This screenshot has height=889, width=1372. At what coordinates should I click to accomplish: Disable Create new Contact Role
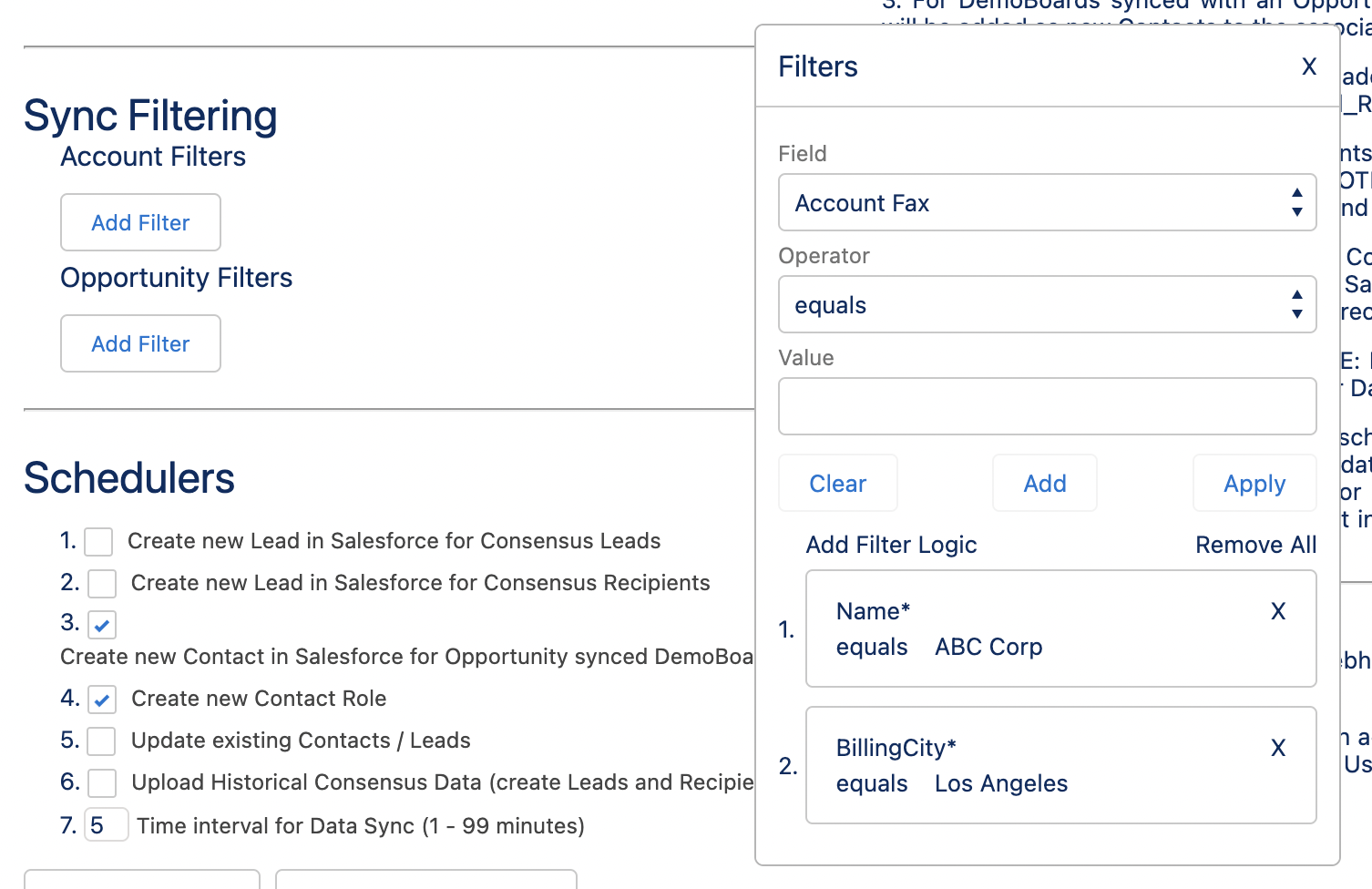tap(102, 700)
